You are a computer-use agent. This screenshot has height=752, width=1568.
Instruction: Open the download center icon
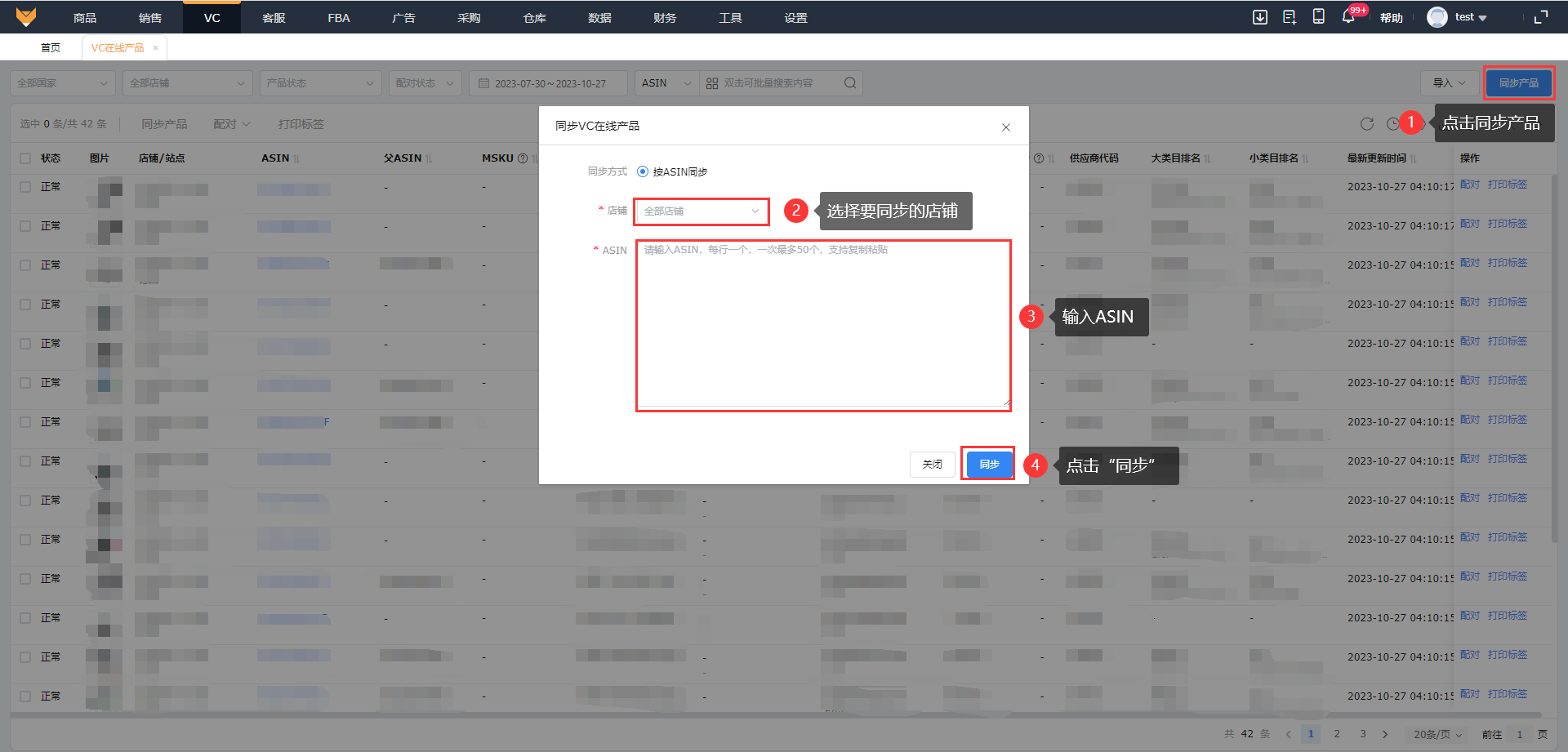point(1260,17)
